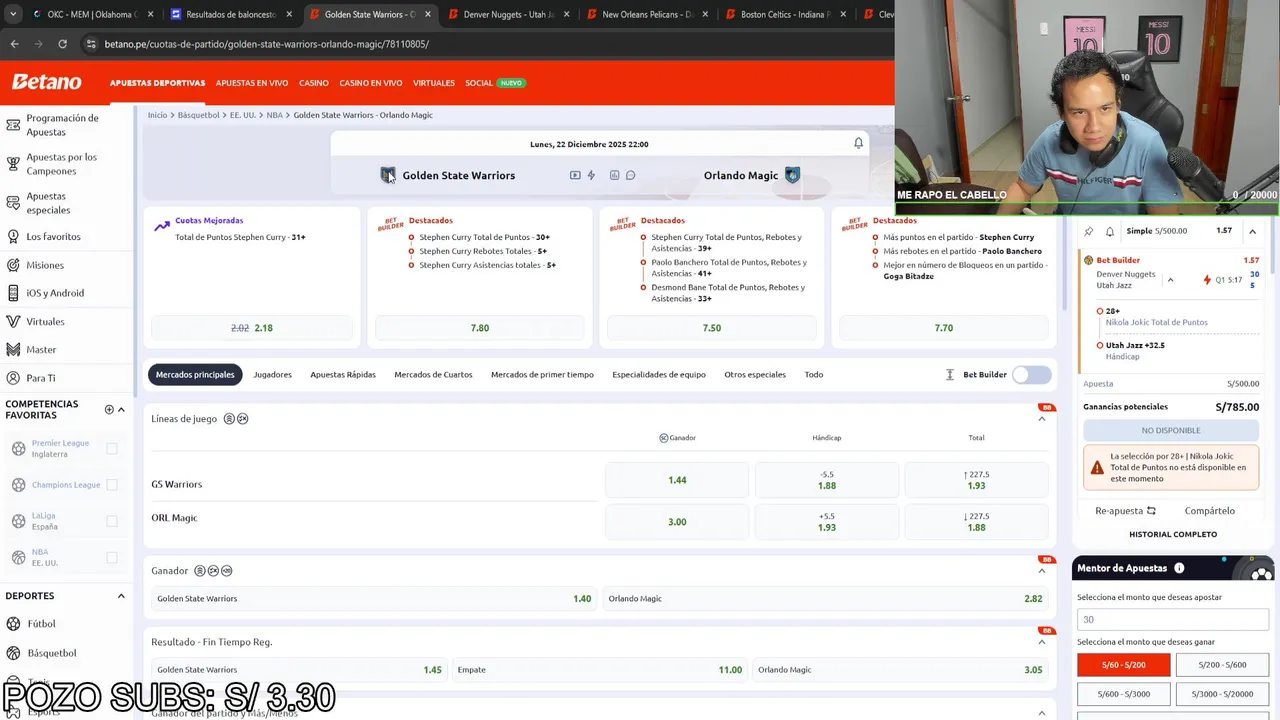
Task: Open iOS y Android phone icon
Action: tap(13, 293)
